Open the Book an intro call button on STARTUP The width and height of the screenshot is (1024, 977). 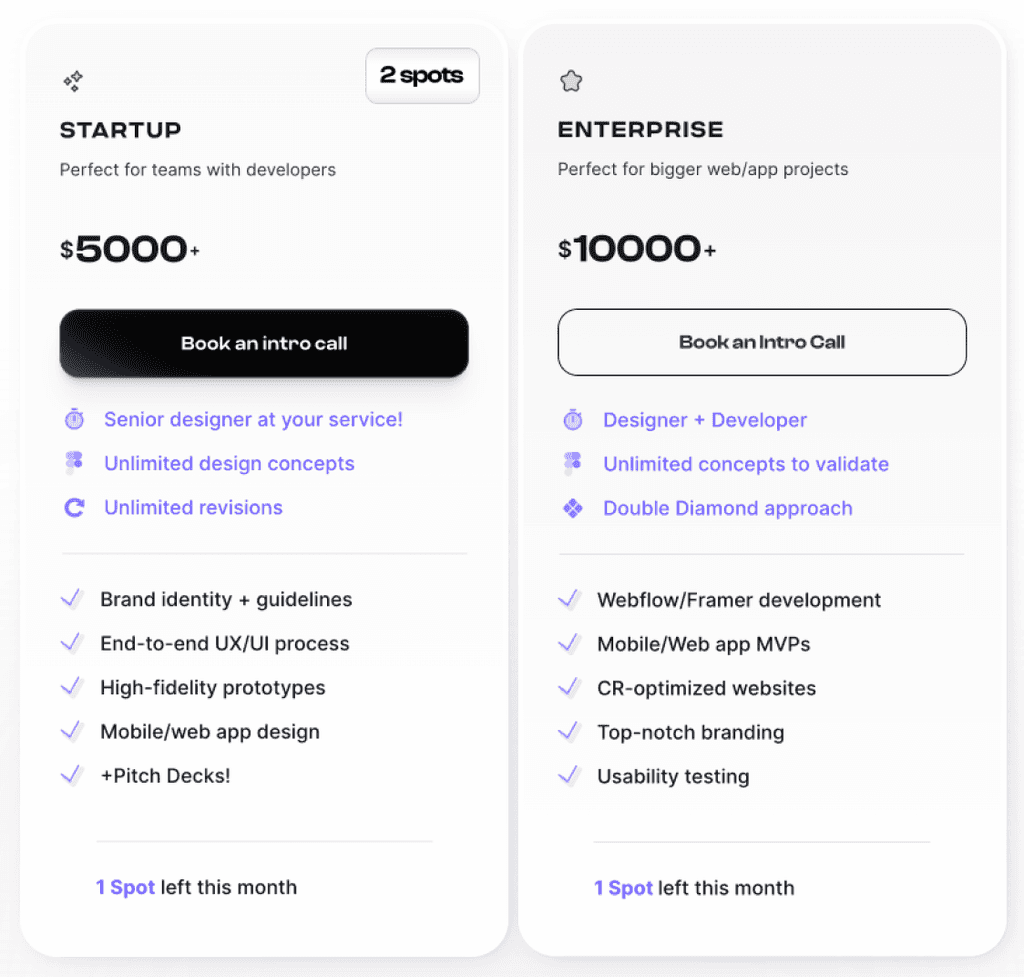click(263, 343)
